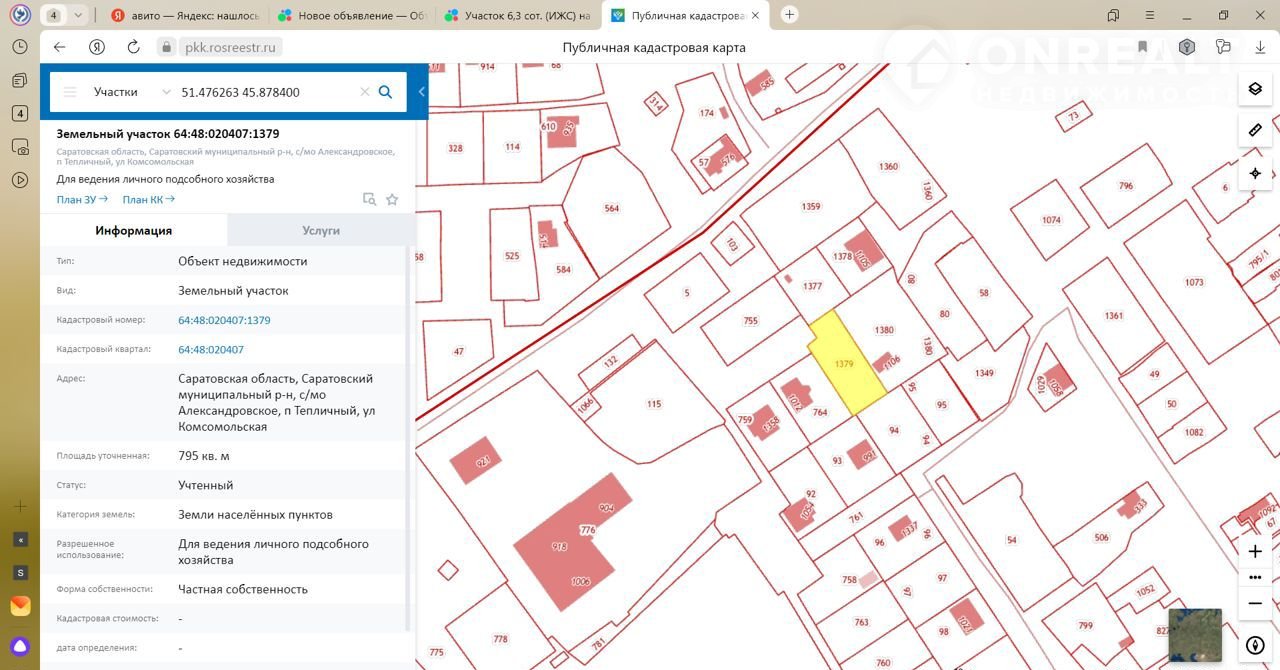
Task: Click the search magnifier icon
Action: point(385,92)
